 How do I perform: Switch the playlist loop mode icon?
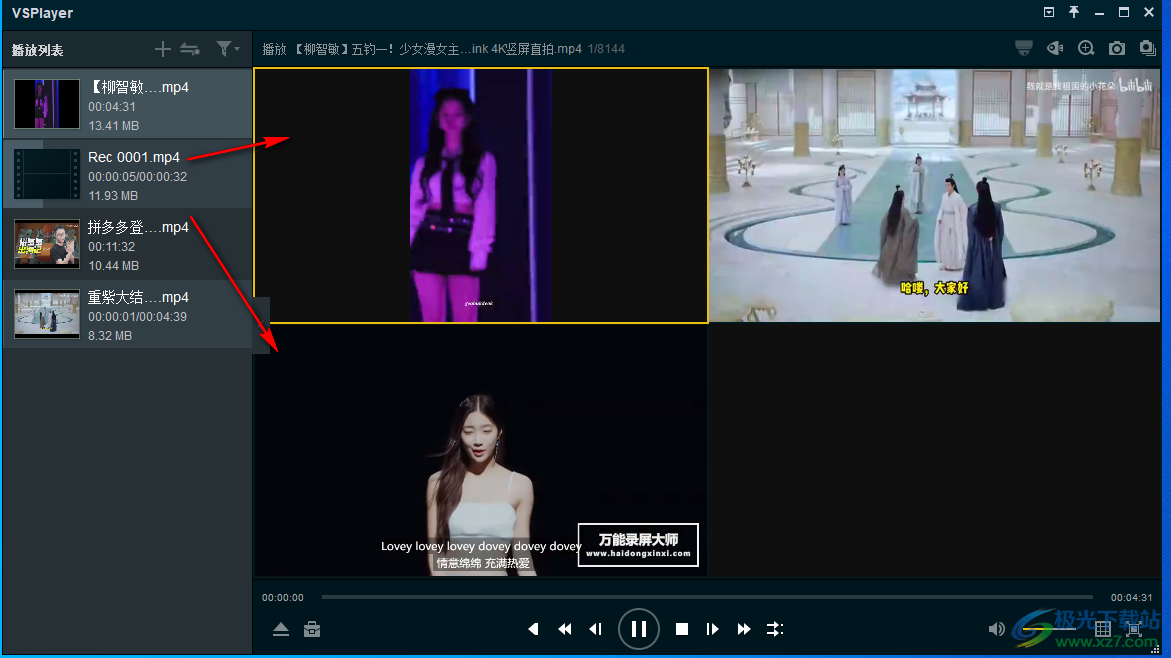point(190,49)
